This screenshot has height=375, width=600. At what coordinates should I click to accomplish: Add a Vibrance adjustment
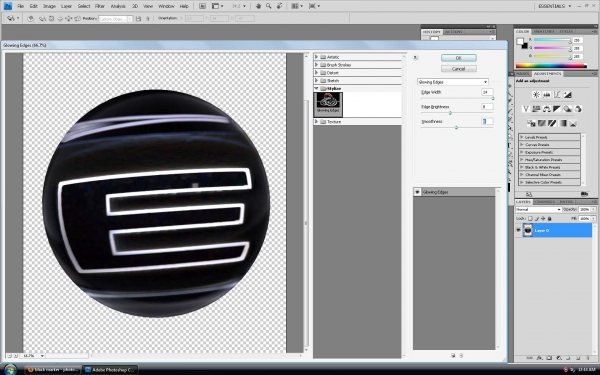pyautogui.click(x=526, y=109)
